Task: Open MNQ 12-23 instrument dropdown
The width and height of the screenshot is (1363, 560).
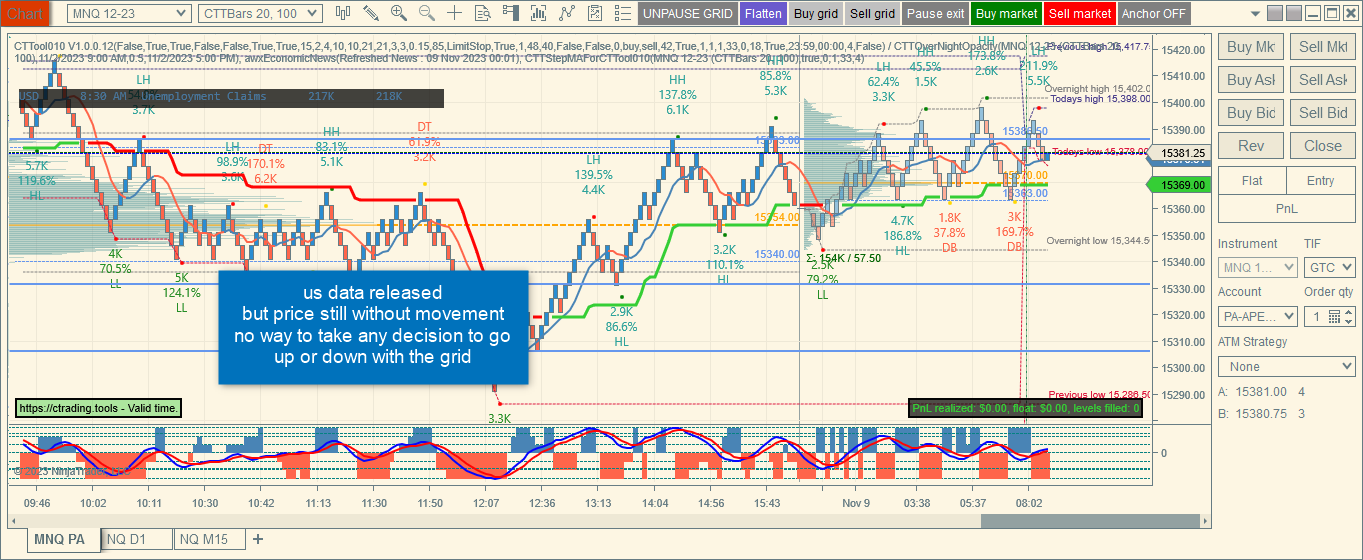Action: pyautogui.click(x=129, y=13)
